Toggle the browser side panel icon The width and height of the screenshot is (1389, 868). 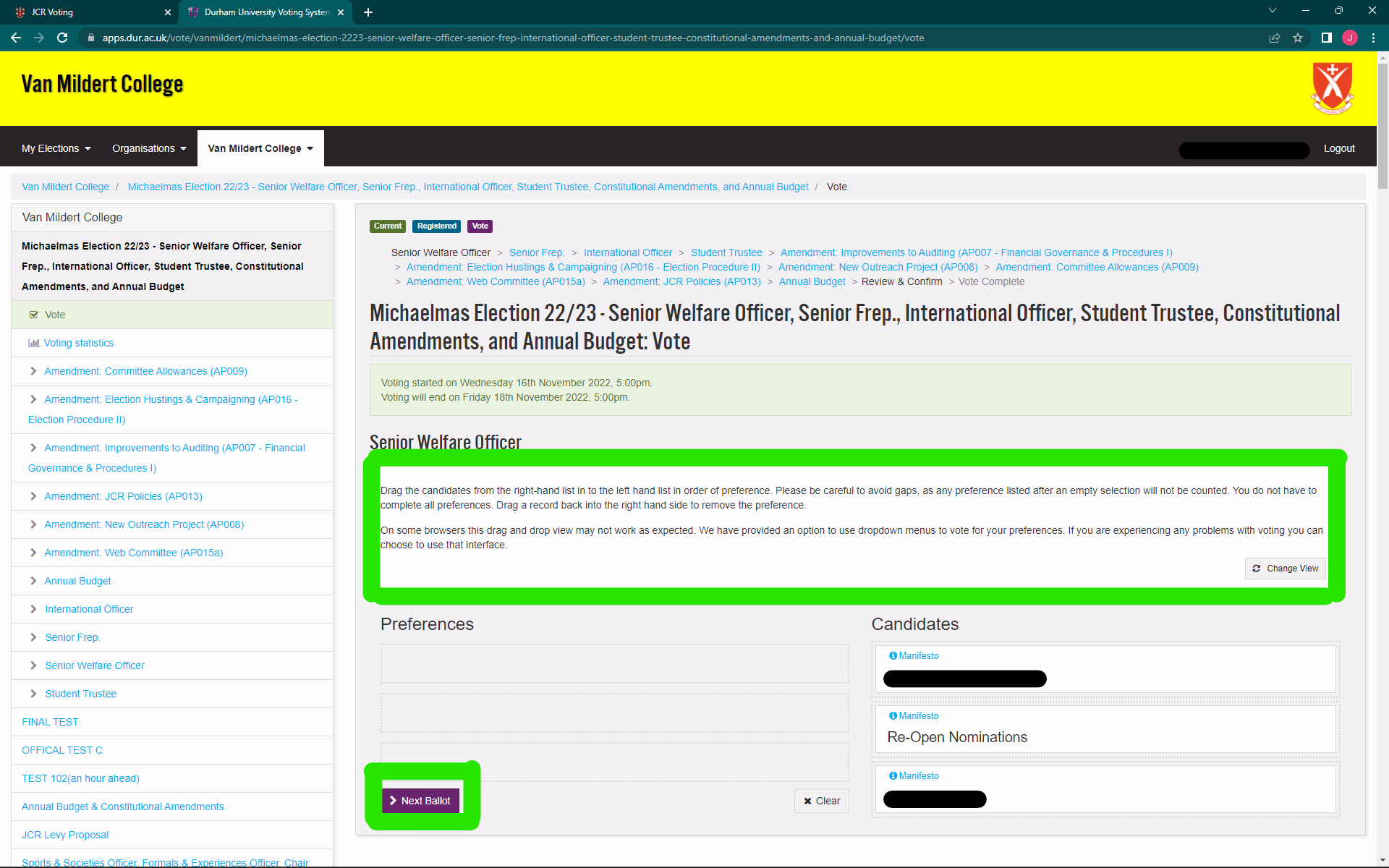click(x=1327, y=38)
